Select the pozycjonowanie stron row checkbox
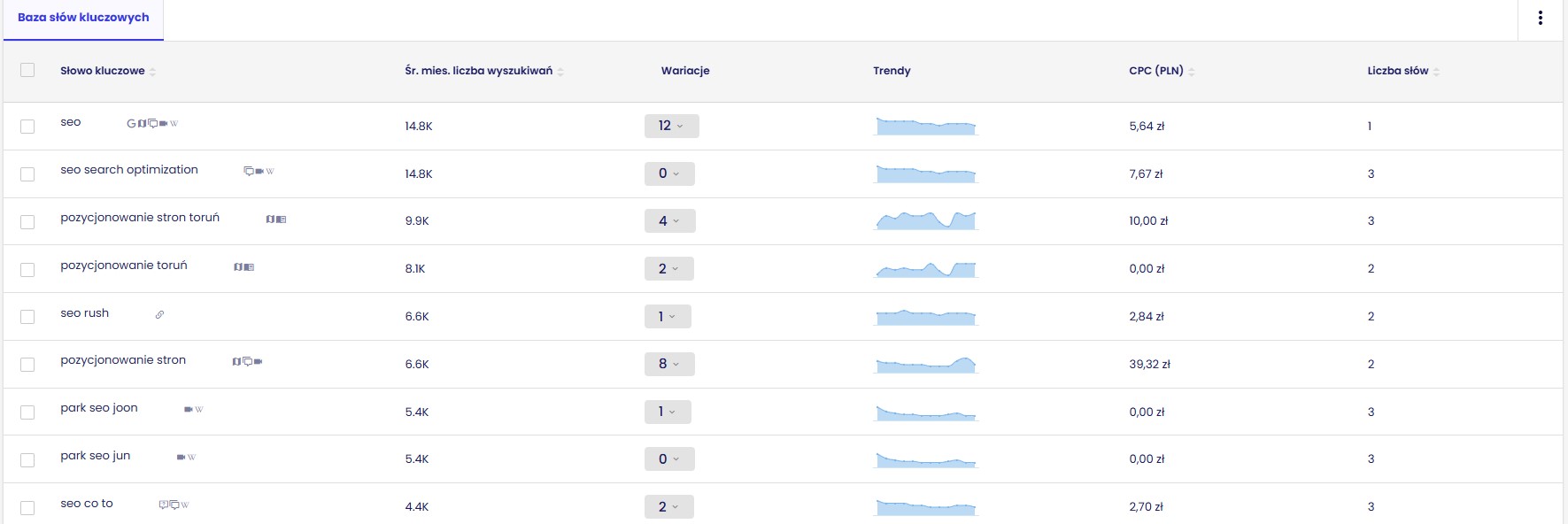Image resolution: width=1568 pixels, height=524 pixels. pos(27,365)
